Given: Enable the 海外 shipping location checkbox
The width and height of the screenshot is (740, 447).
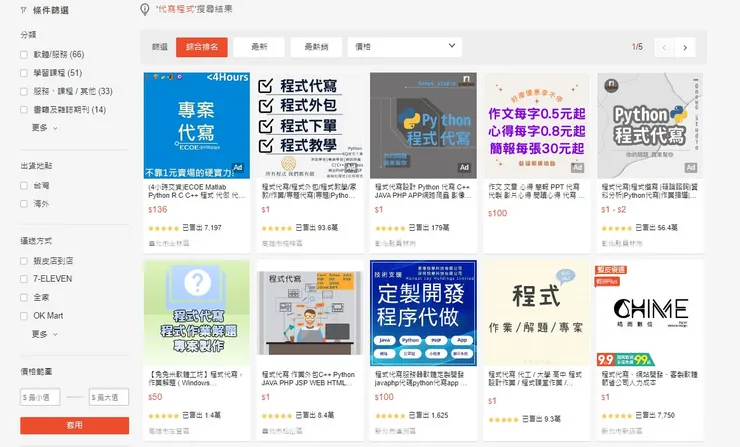Looking at the screenshot, I should 24,204.
